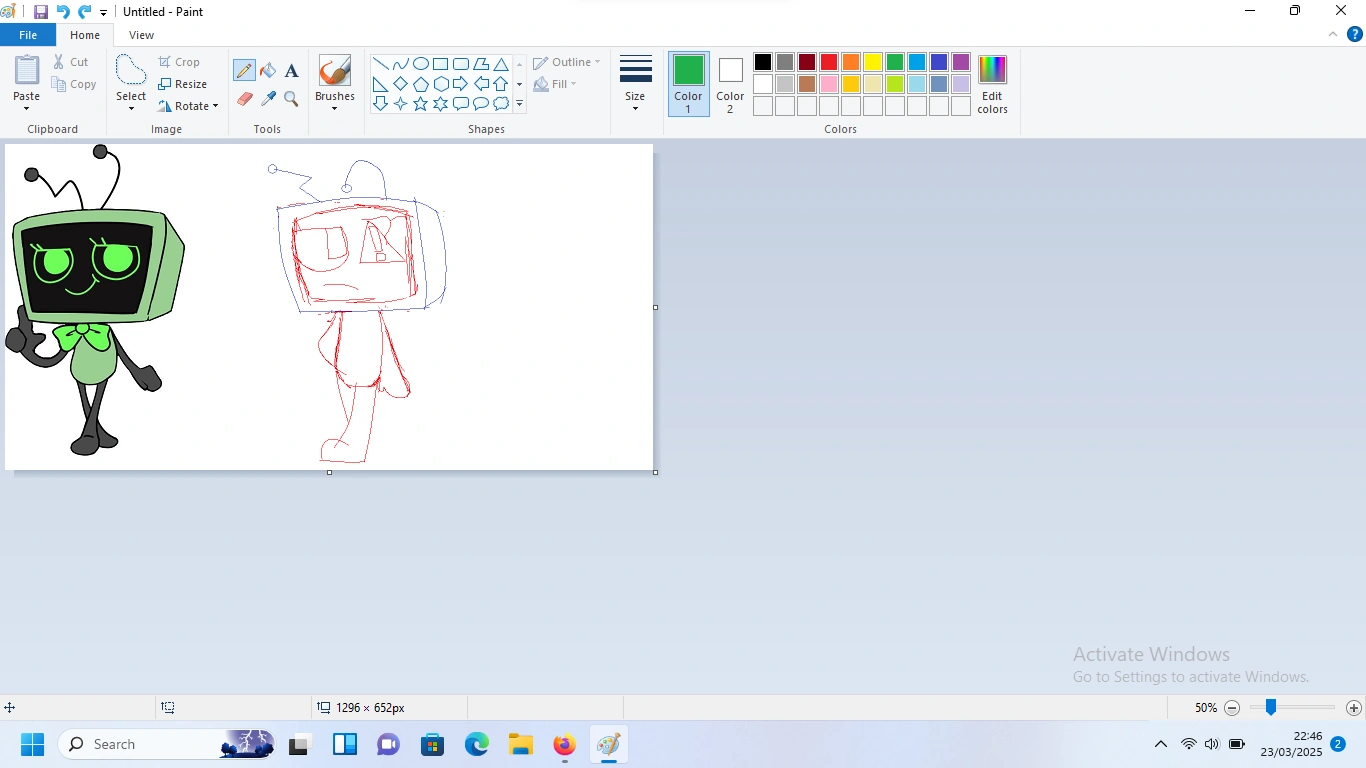Viewport: 1366px width, 768px height.
Task: Select the Fill with color bucket tool
Action: [268, 71]
